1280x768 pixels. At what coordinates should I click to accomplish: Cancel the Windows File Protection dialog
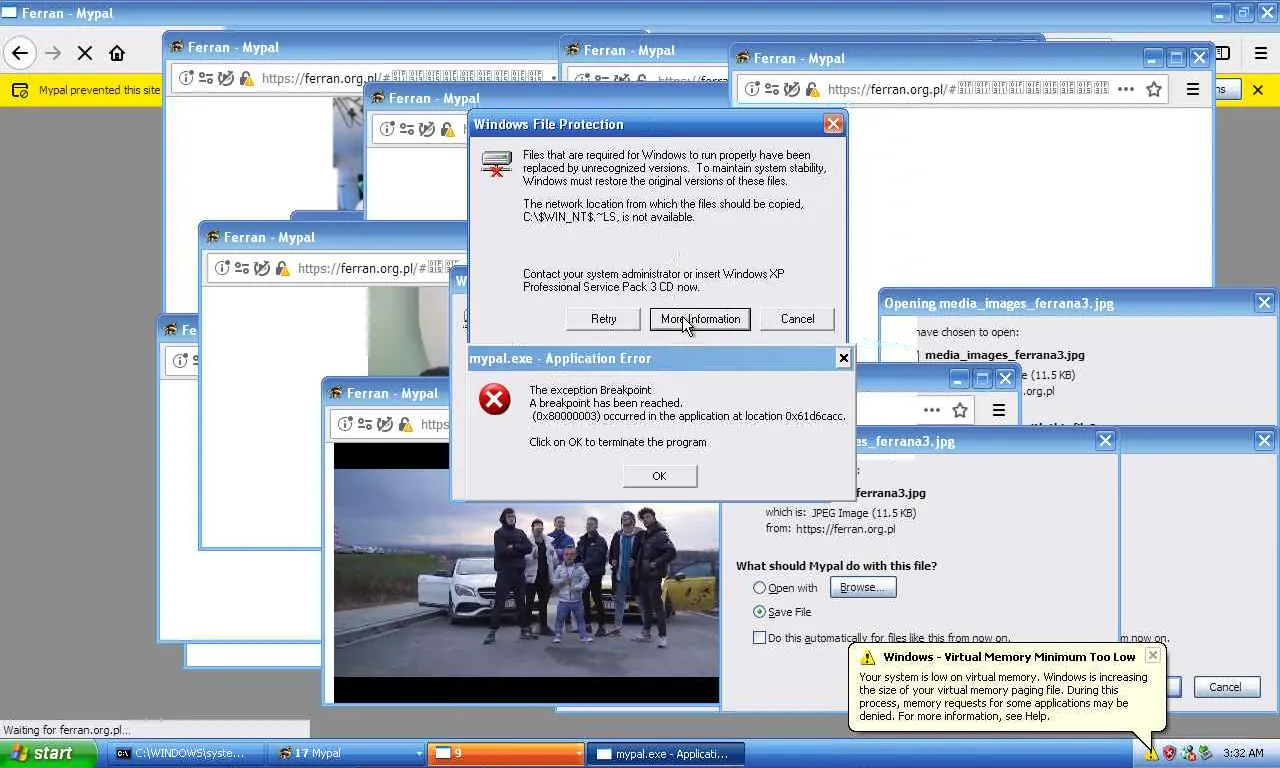click(x=797, y=319)
